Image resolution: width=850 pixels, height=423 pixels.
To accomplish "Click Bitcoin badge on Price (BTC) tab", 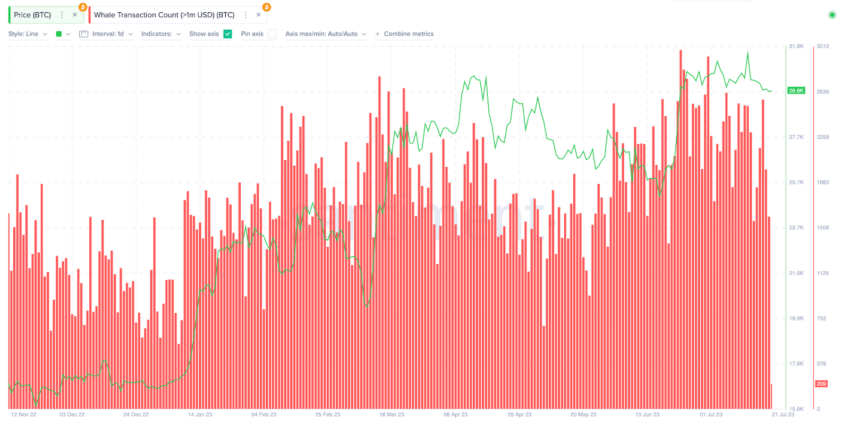I will pos(82,7).
